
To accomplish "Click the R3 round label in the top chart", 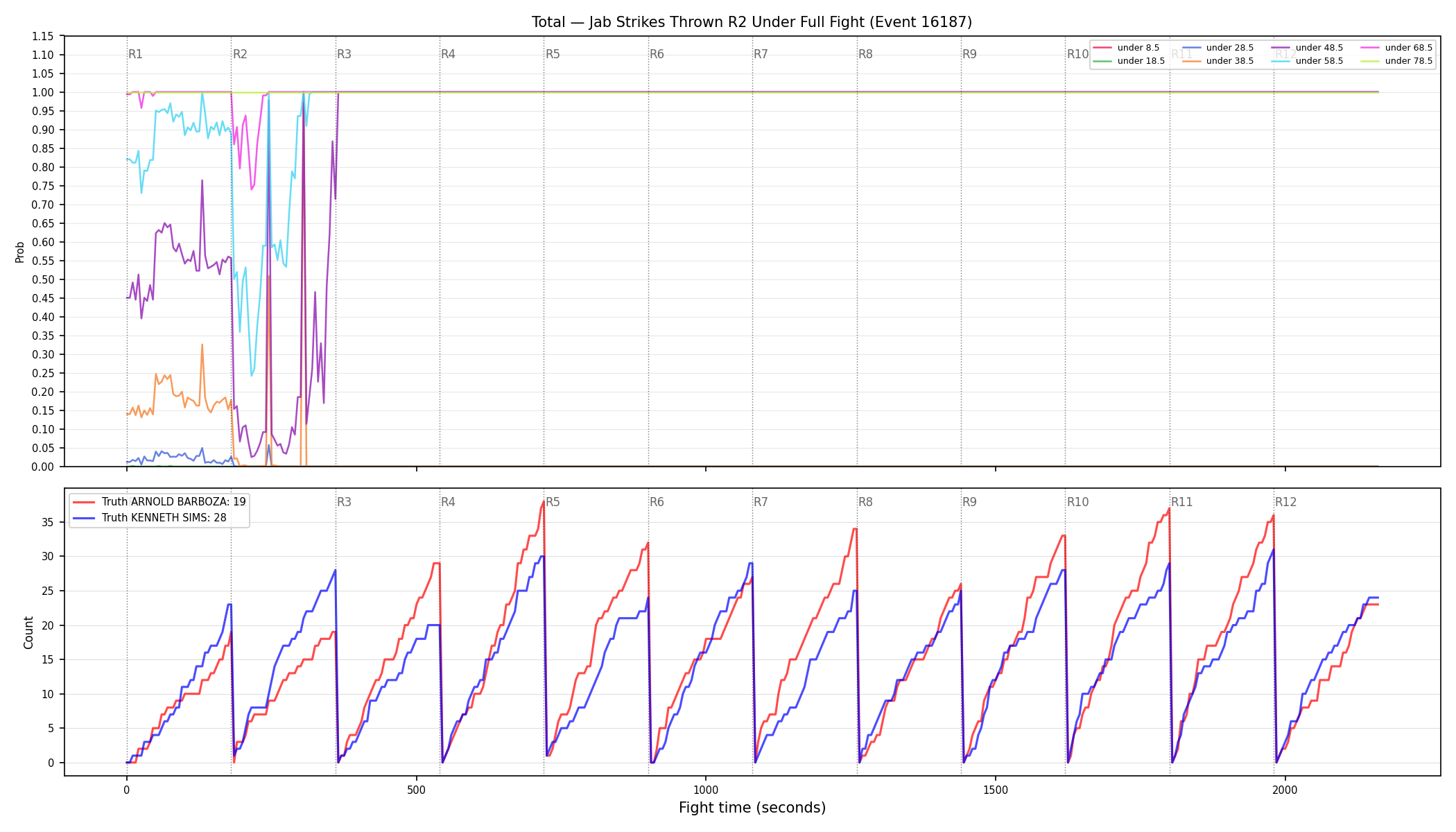I will (344, 54).
